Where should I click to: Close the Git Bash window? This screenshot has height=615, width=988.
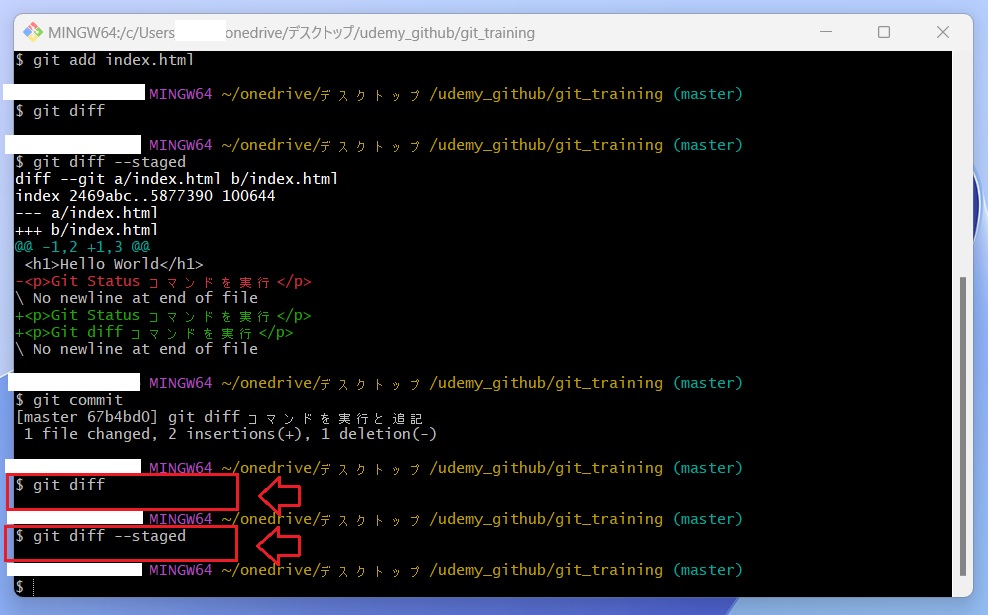tap(942, 32)
